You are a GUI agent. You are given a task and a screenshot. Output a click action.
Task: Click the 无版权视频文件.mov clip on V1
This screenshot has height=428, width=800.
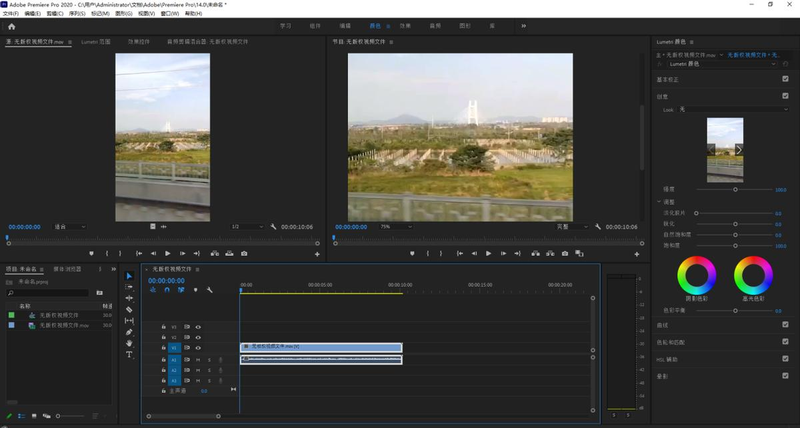click(x=320, y=348)
